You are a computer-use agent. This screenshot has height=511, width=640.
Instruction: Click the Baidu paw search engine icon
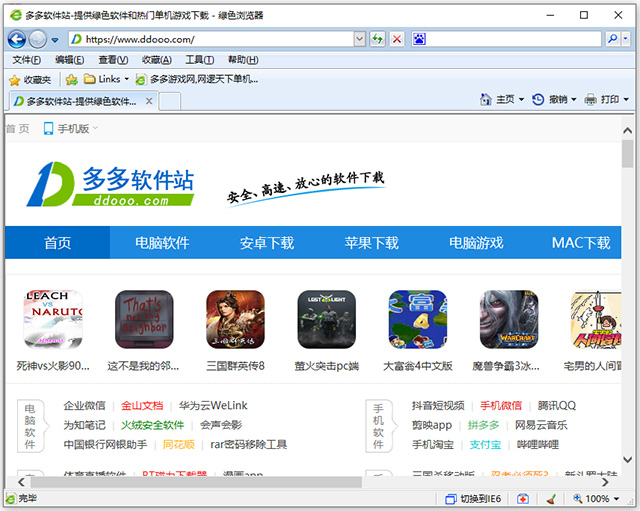coord(419,39)
